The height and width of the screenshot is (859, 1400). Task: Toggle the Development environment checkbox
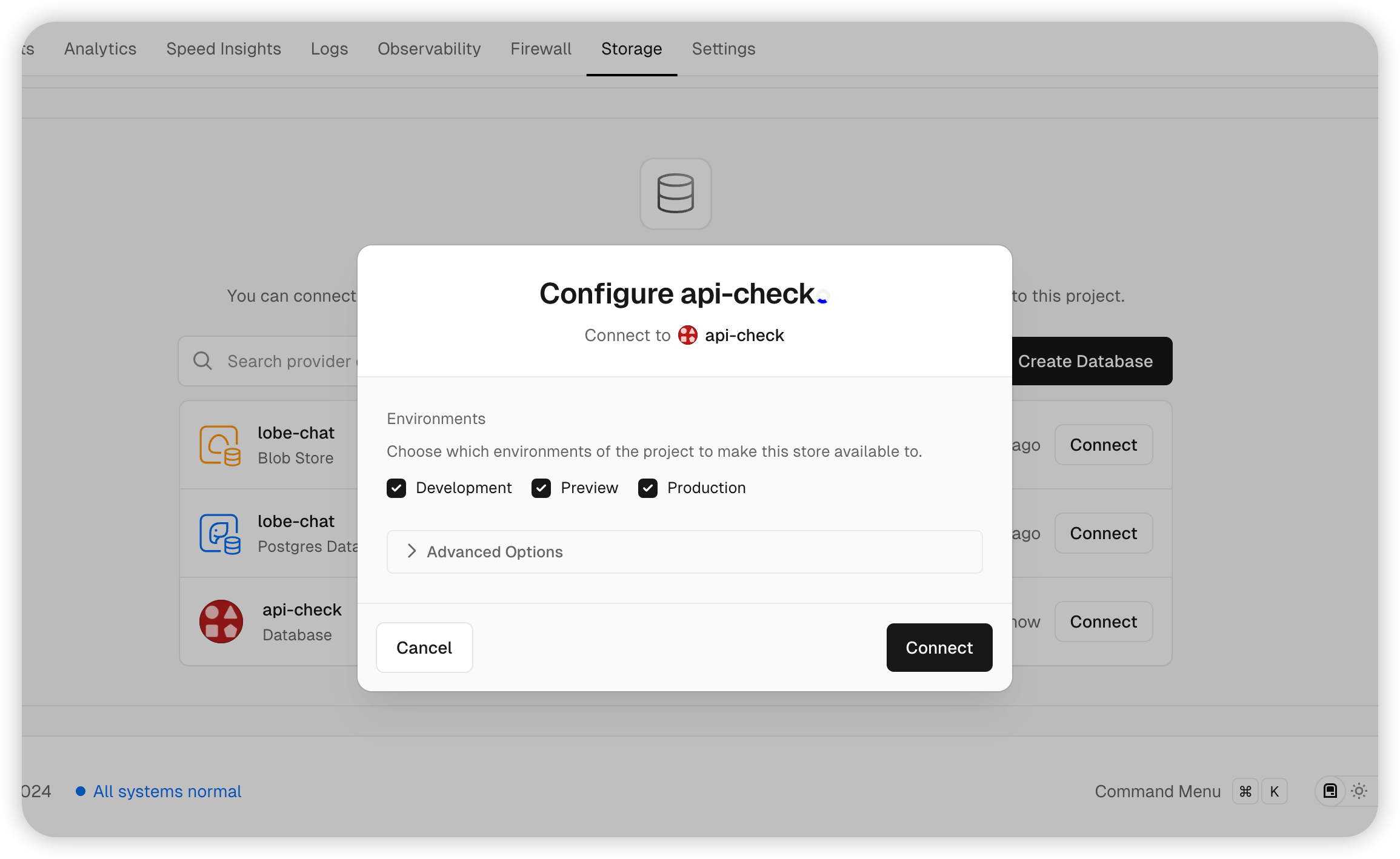pos(397,488)
